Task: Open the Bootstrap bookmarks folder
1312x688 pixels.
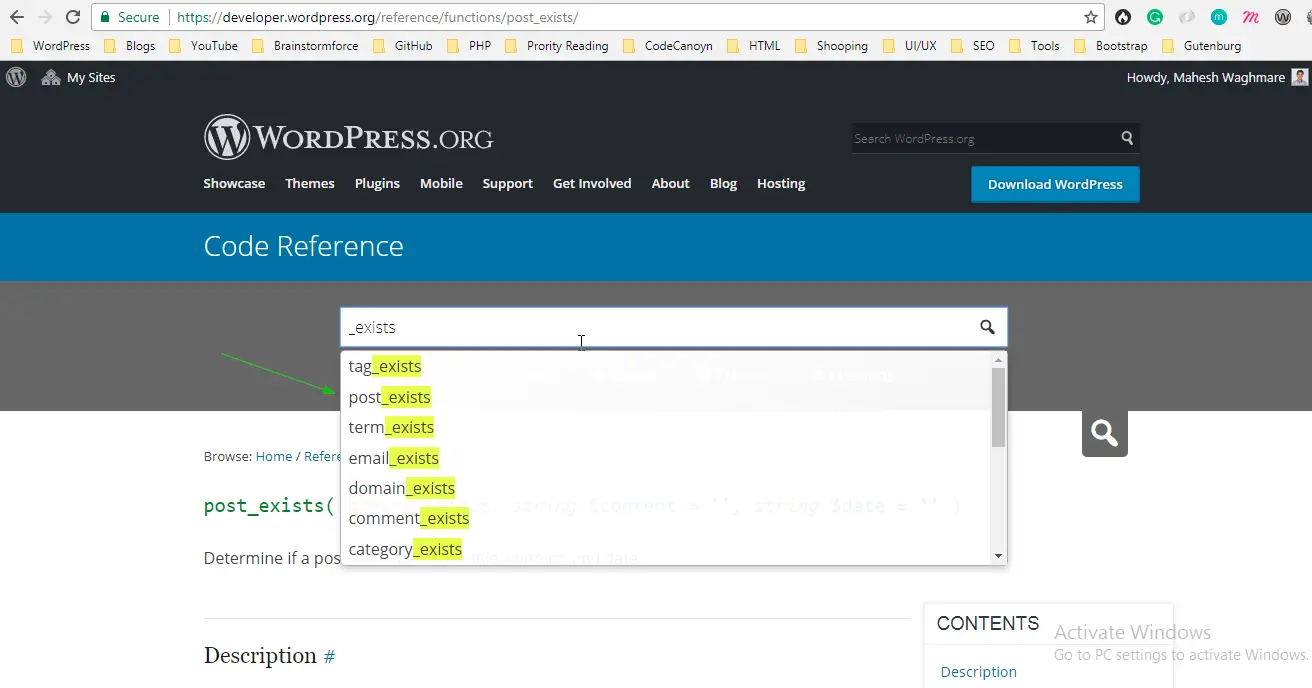Action: click(x=1111, y=45)
